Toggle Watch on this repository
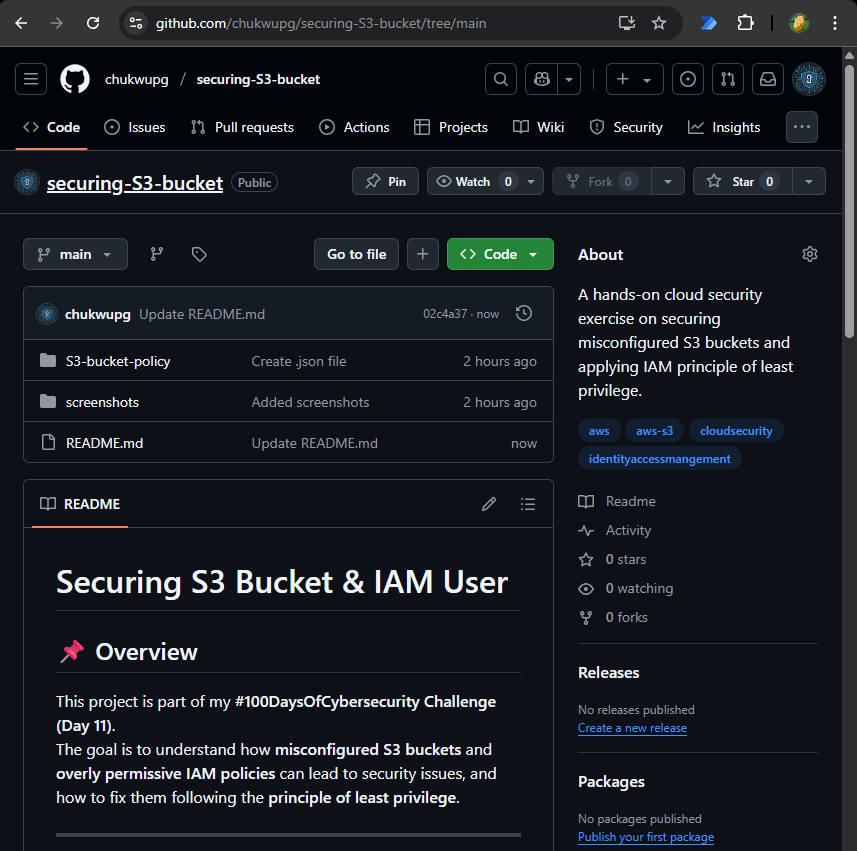Image resolution: width=857 pixels, height=851 pixels. coord(473,181)
